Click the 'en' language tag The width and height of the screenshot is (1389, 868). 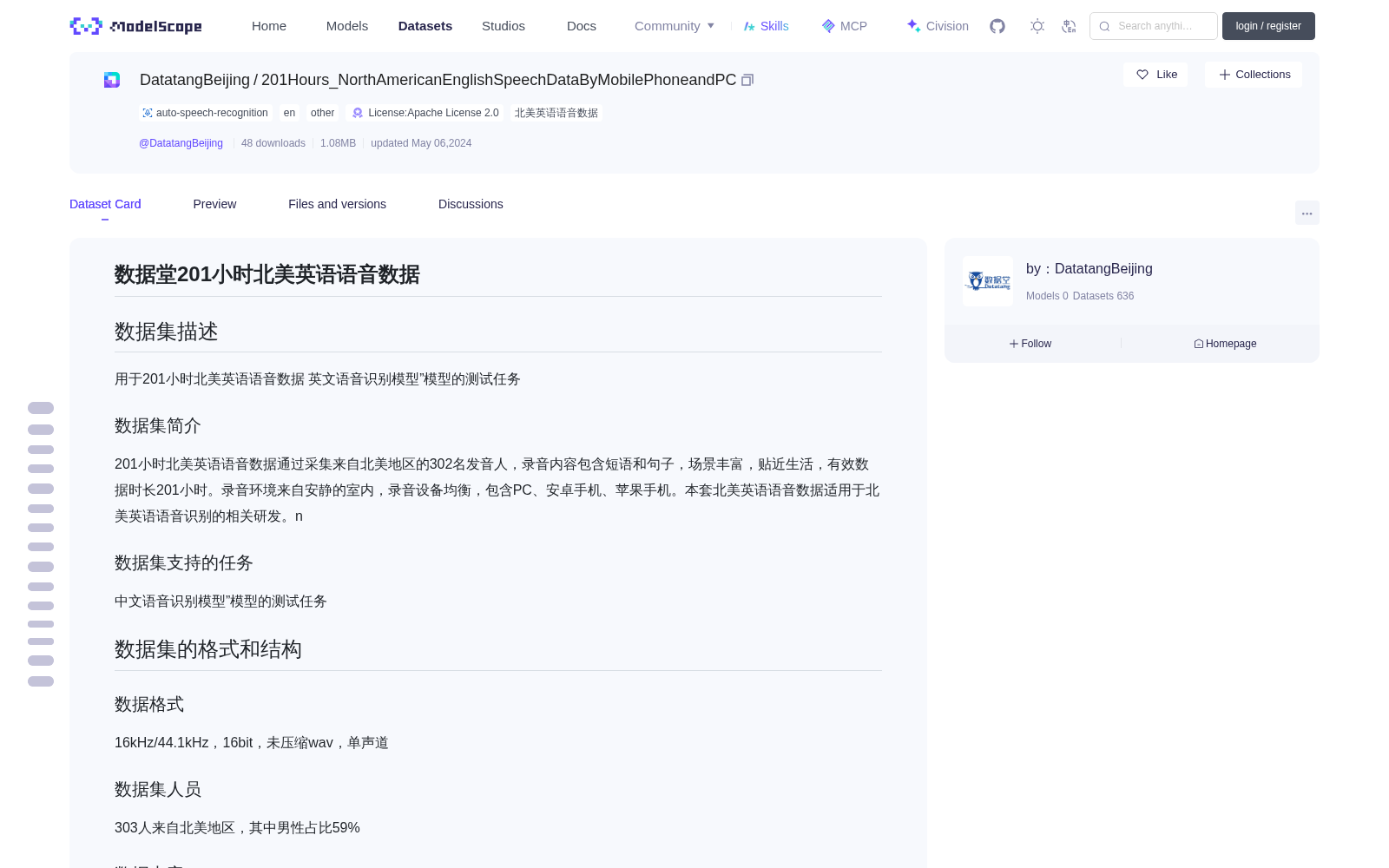click(289, 113)
